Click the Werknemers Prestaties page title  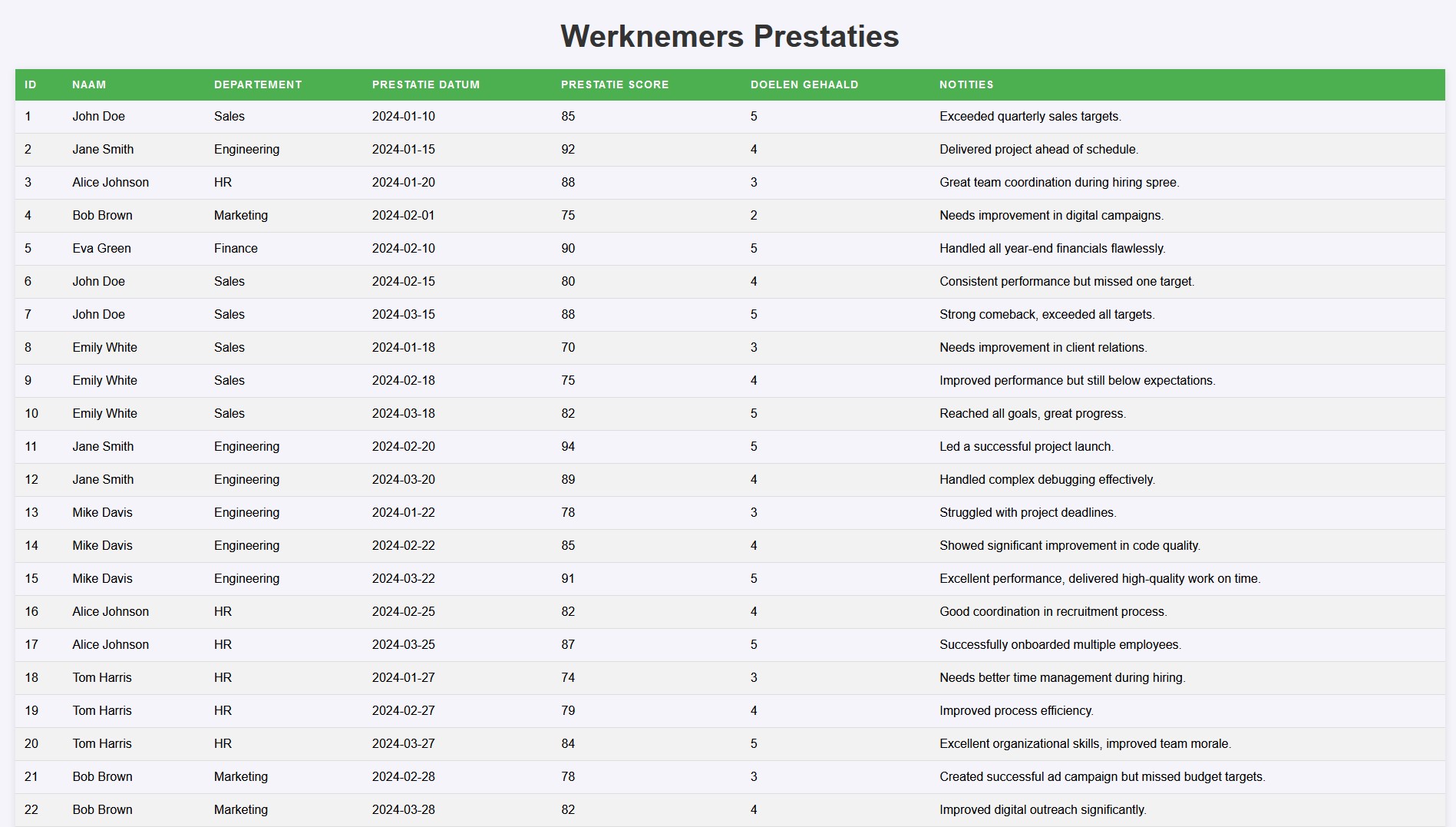coord(729,36)
